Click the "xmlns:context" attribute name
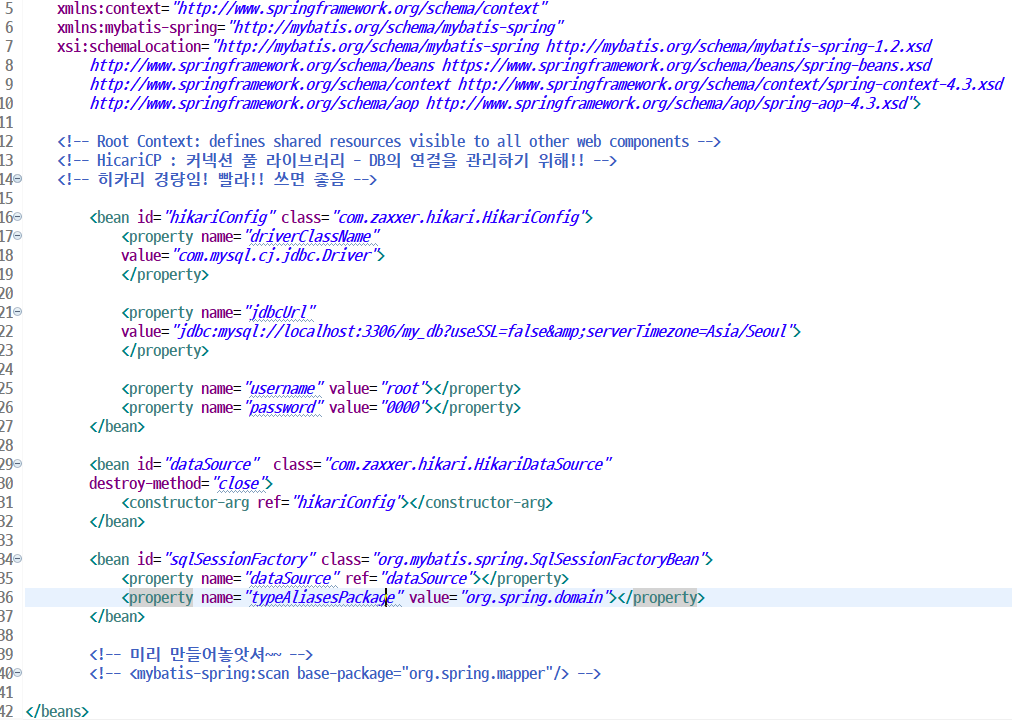1012x720 pixels. (x=109, y=8)
